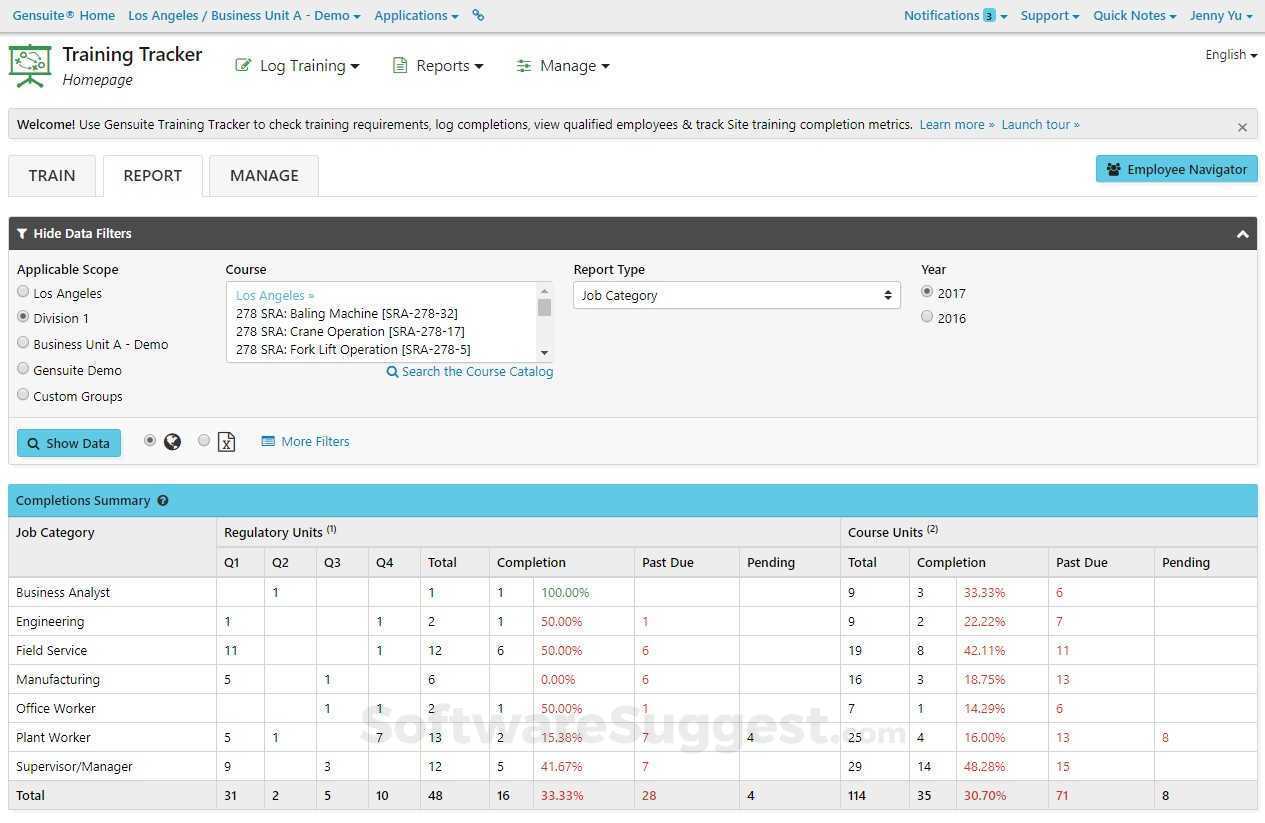Click the Training Tracker chalkboard logo
Screen dimensions: 1265x823
[x=30, y=64]
